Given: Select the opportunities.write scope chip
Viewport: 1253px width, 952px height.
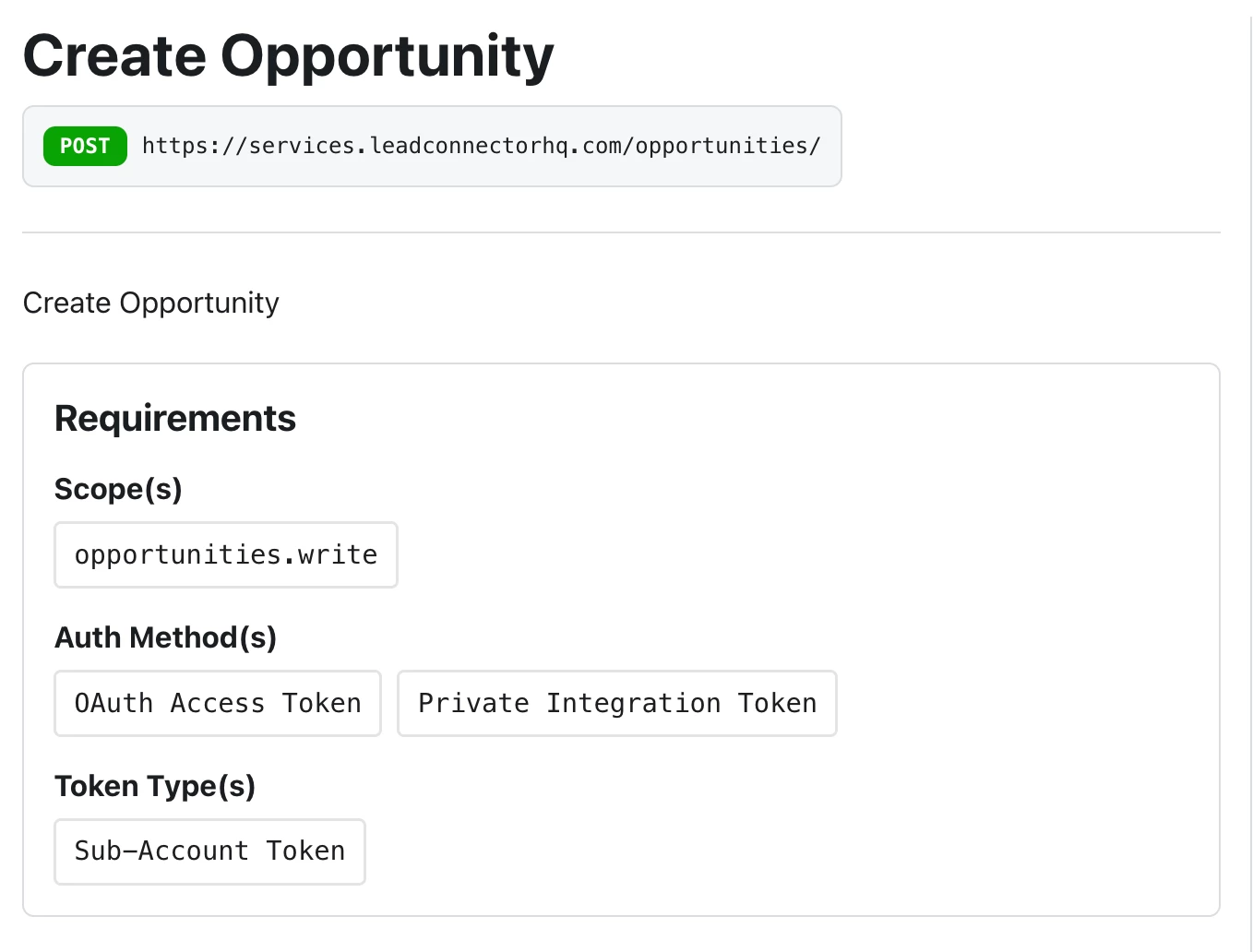Looking at the screenshot, I should [226, 554].
